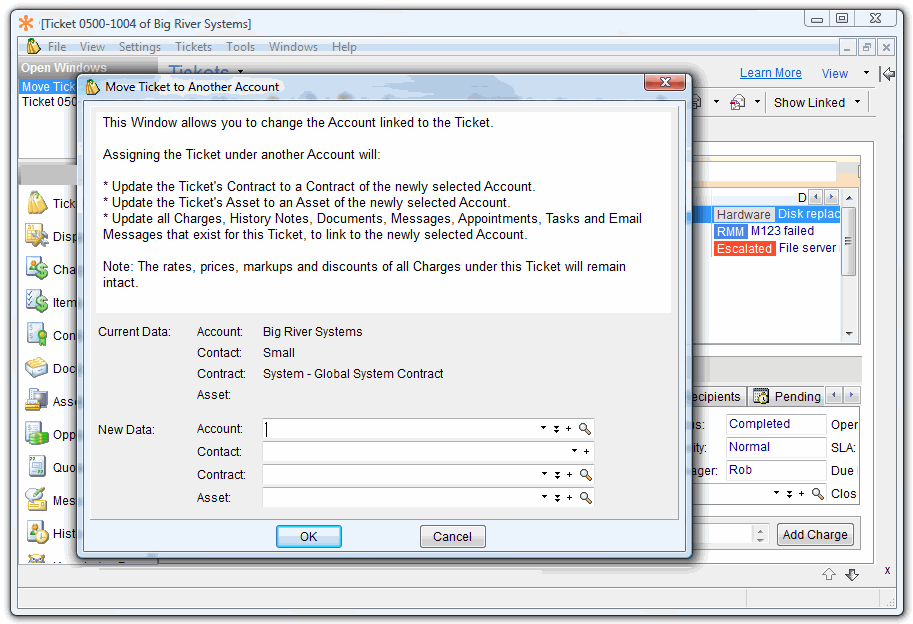Click the email envelope toolbar icon
913x624 pixels.
coord(737,102)
